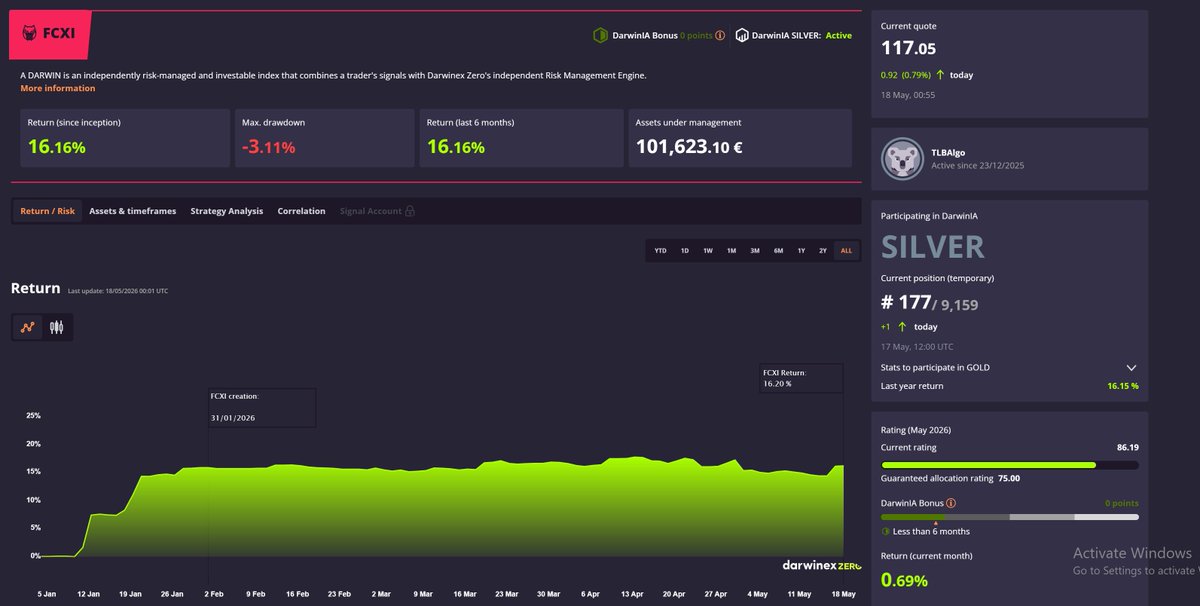The image size is (1200, 606).
Task: Click 17 May, 12:00 UTC timestamp
Action: pyautogui.click(x=916, y=346)
